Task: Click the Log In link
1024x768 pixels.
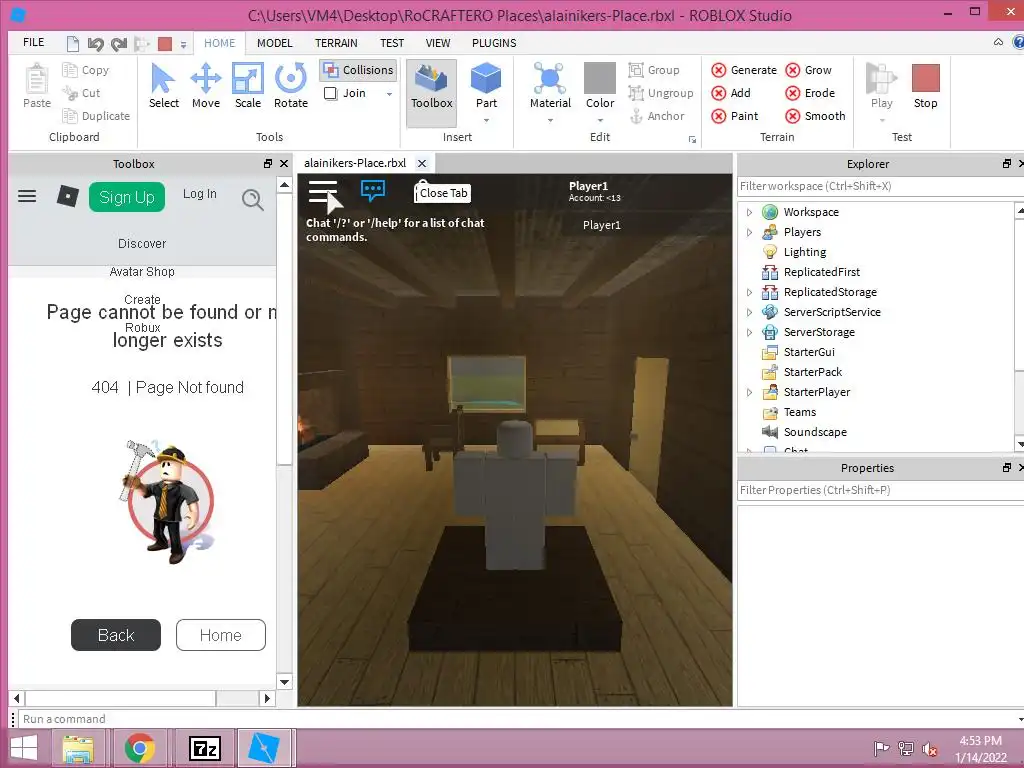Action: tap(199, 194)
